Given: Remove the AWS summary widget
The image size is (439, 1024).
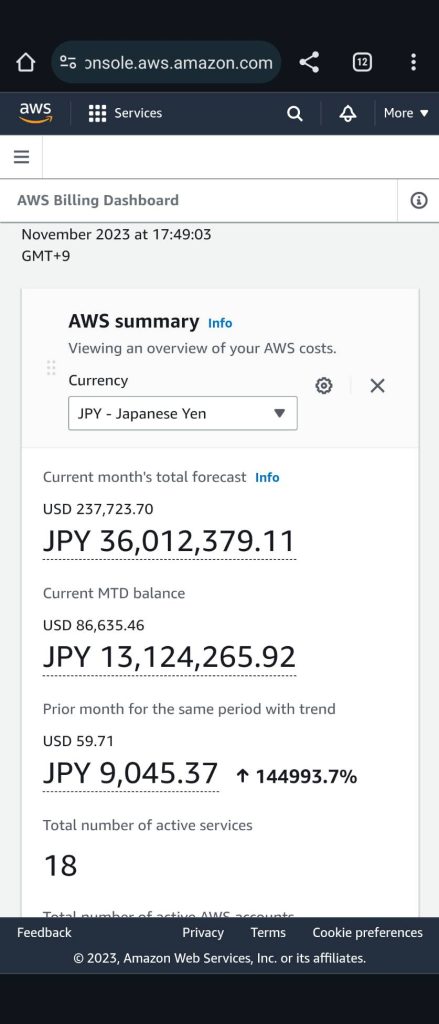Looking at the screenshot, I should pyautogui.click(x=377, y=386).
